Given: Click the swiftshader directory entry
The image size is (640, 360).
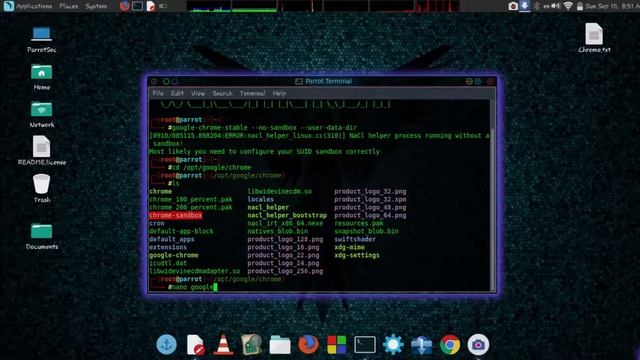Looking at the screenshot, I should pyautogui.click(x=355, y=239).
